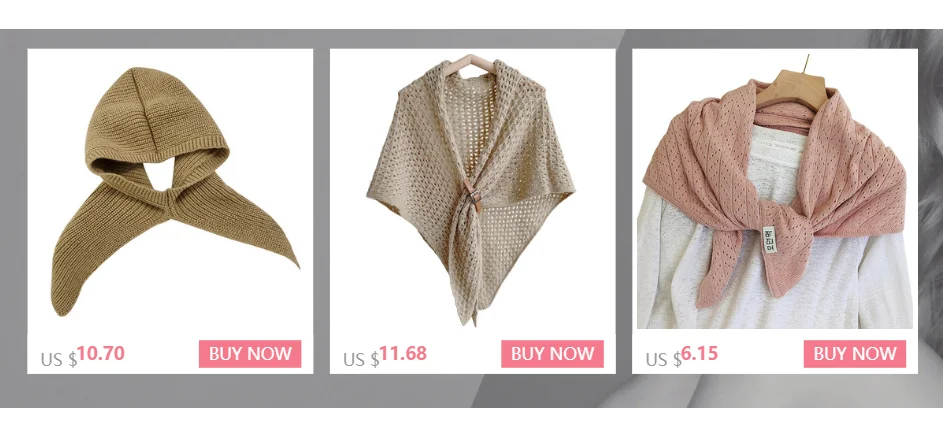Viewport: 943px width, 435px height.
Task: Select the 11.68 price text
Action: click(403, 353)
